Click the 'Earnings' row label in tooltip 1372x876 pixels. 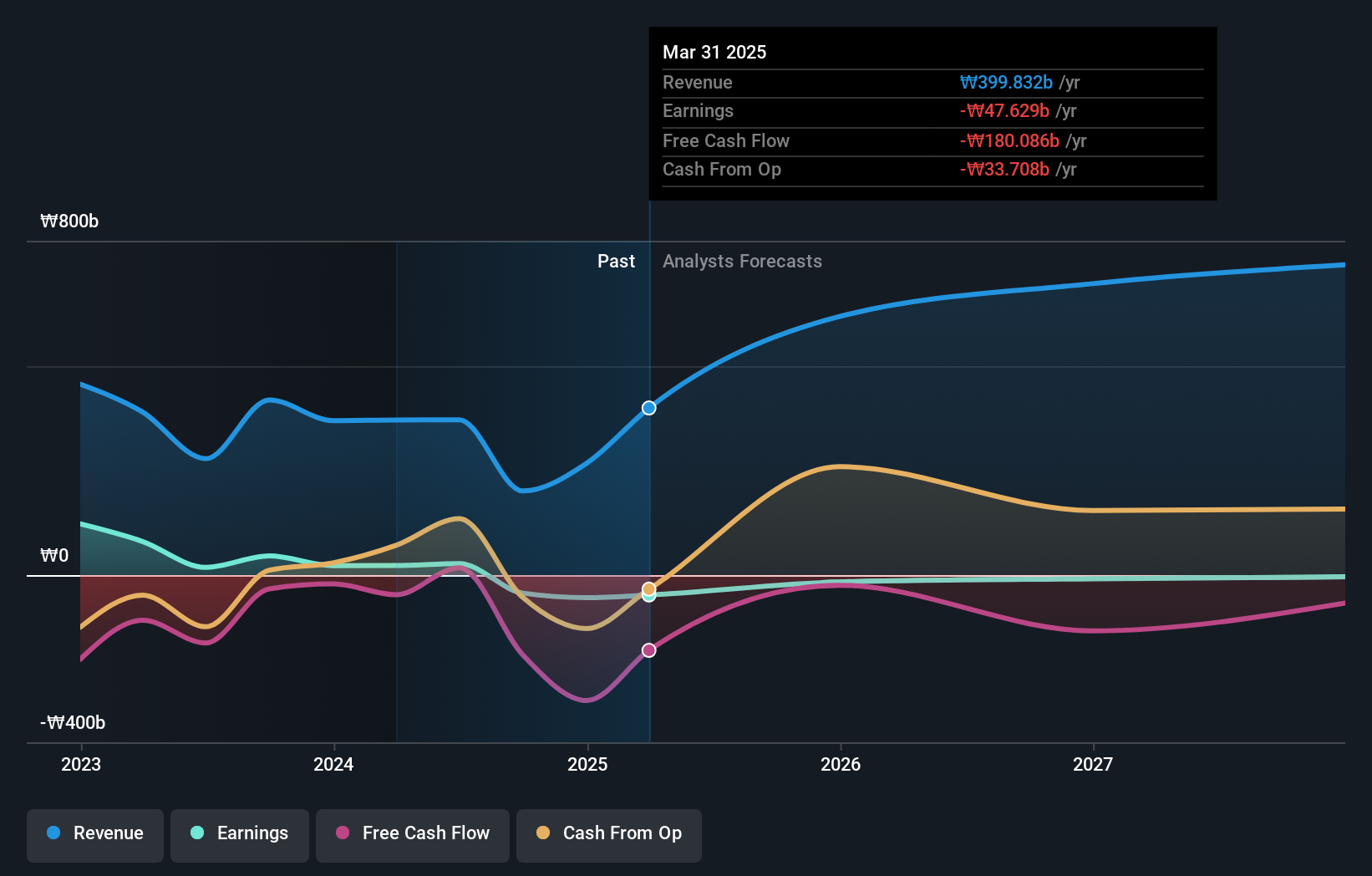pyautogui.click(x=698, y=110)
